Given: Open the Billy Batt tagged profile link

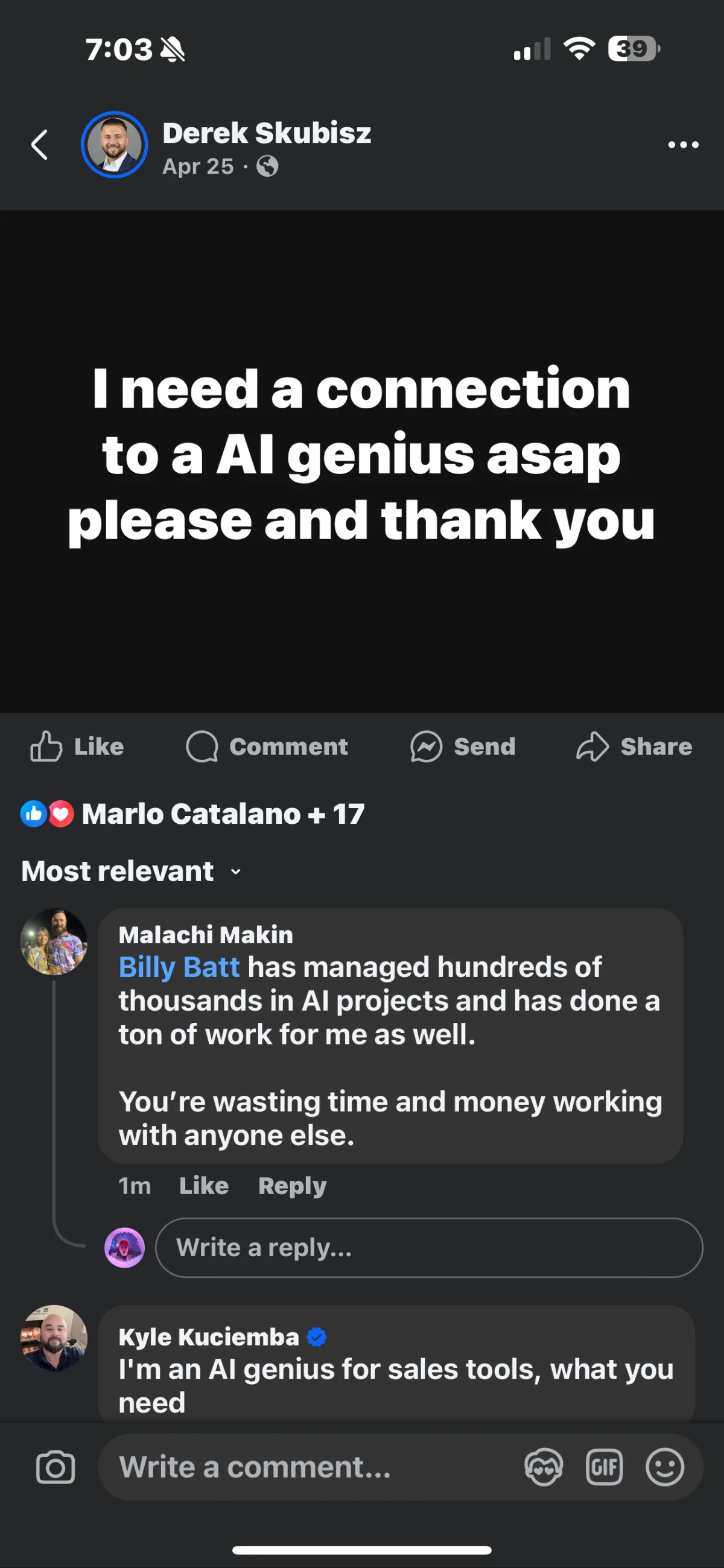Looking at the screenshot, I should tap(179, 967).
